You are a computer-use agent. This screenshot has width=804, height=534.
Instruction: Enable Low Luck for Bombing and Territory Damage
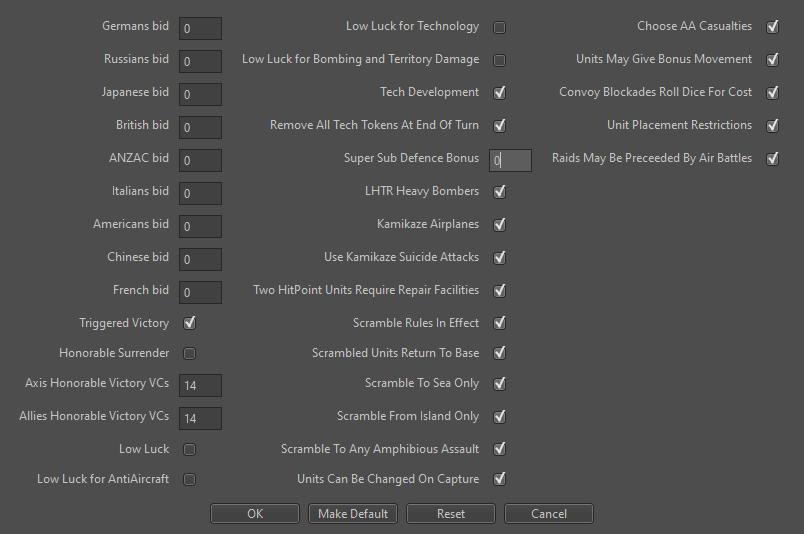tap(500, 60)
